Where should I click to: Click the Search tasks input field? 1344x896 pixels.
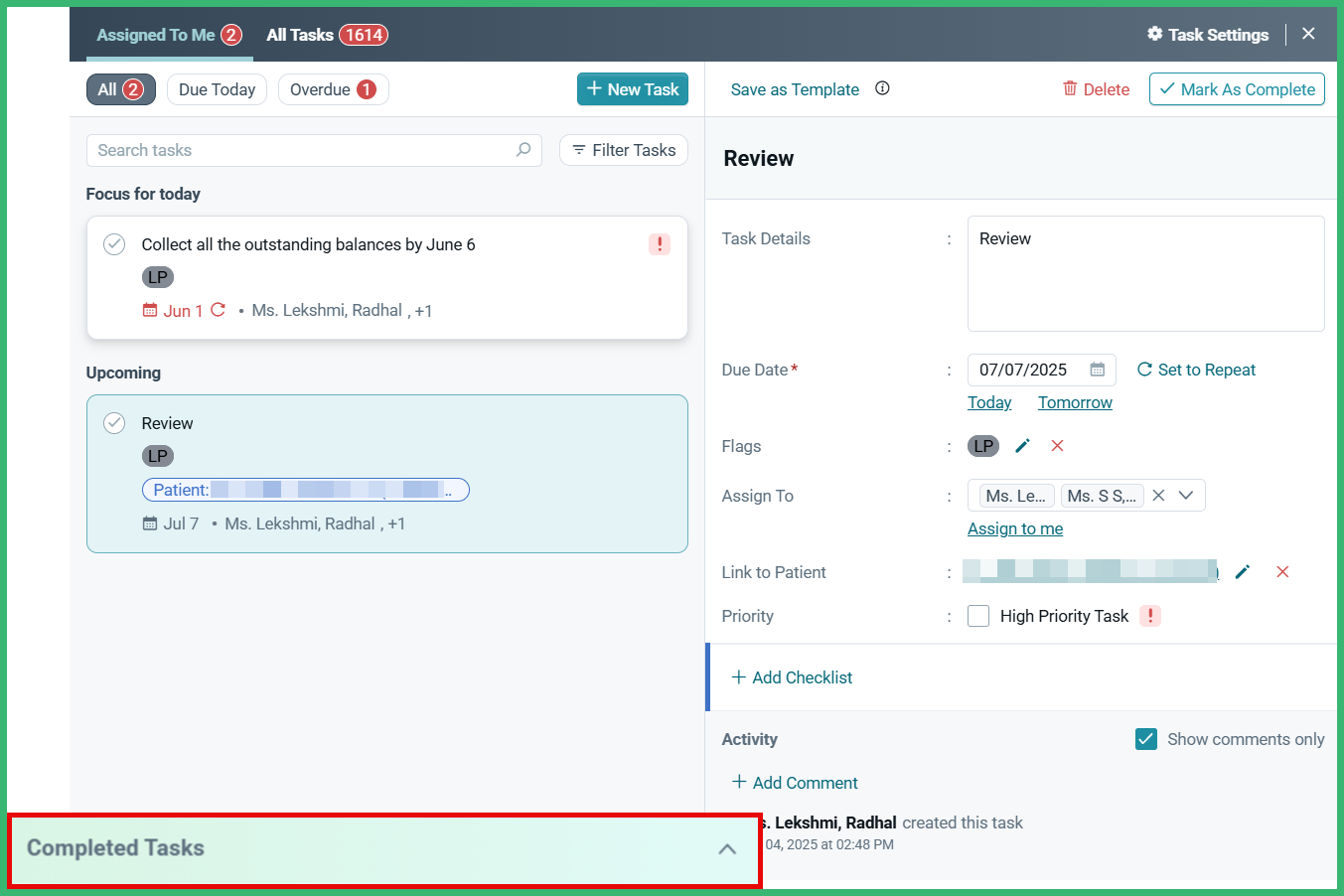[x=303, y=150]
